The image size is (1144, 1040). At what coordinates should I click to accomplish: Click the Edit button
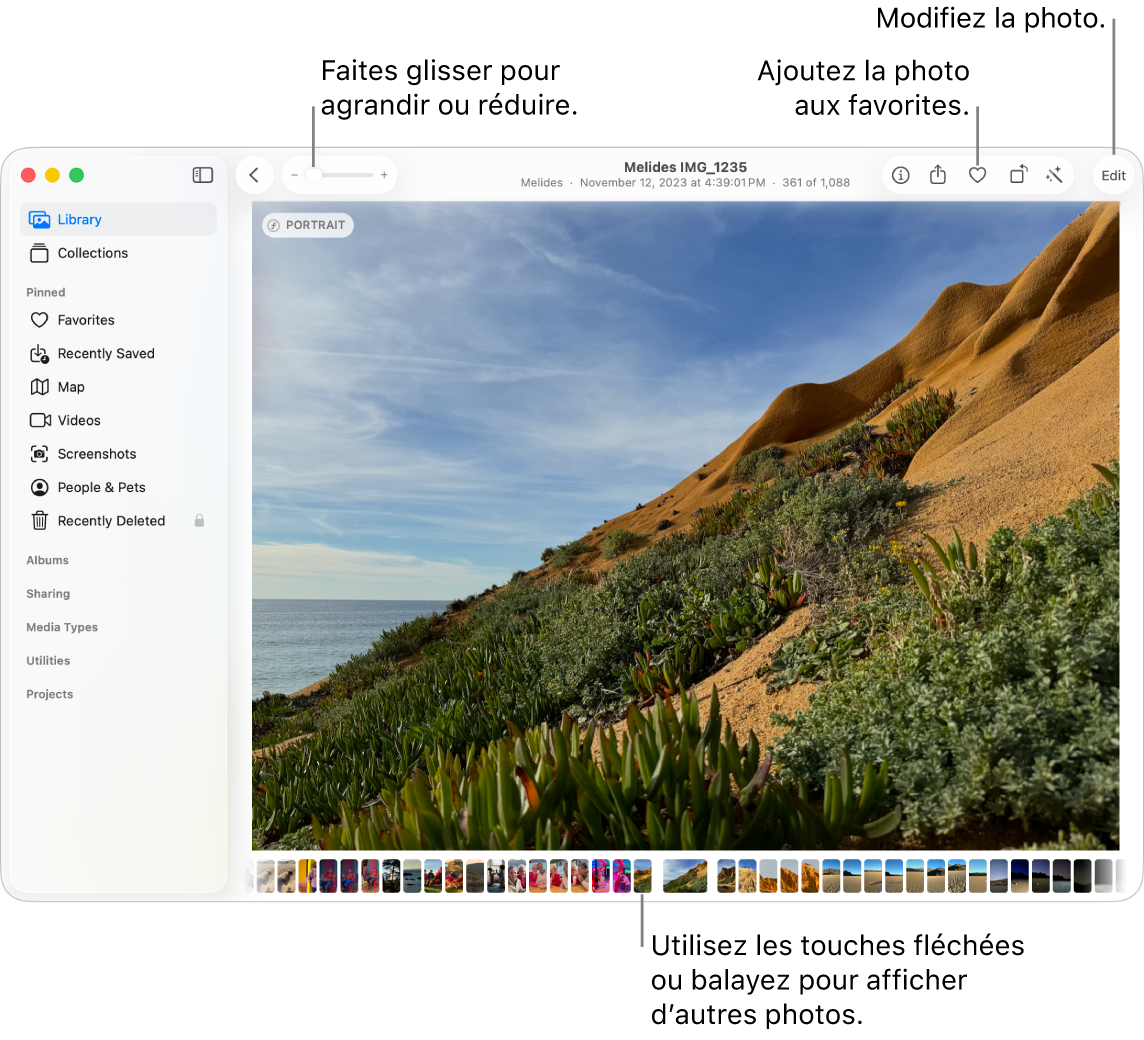tap(1113, 175)
